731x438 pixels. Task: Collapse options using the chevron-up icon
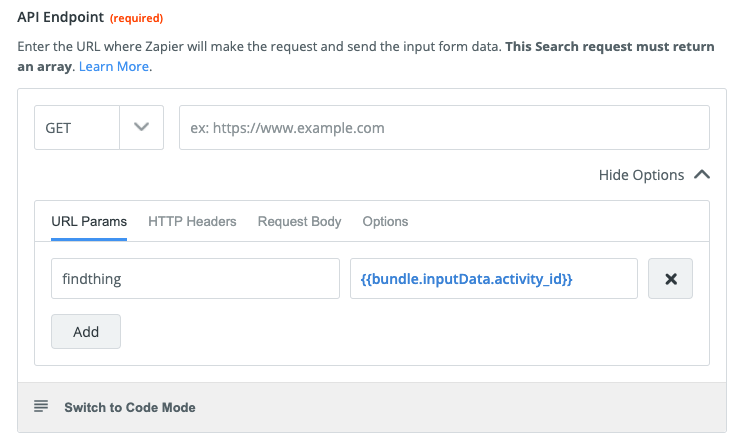pyautogui.click(x=702, y=175)
